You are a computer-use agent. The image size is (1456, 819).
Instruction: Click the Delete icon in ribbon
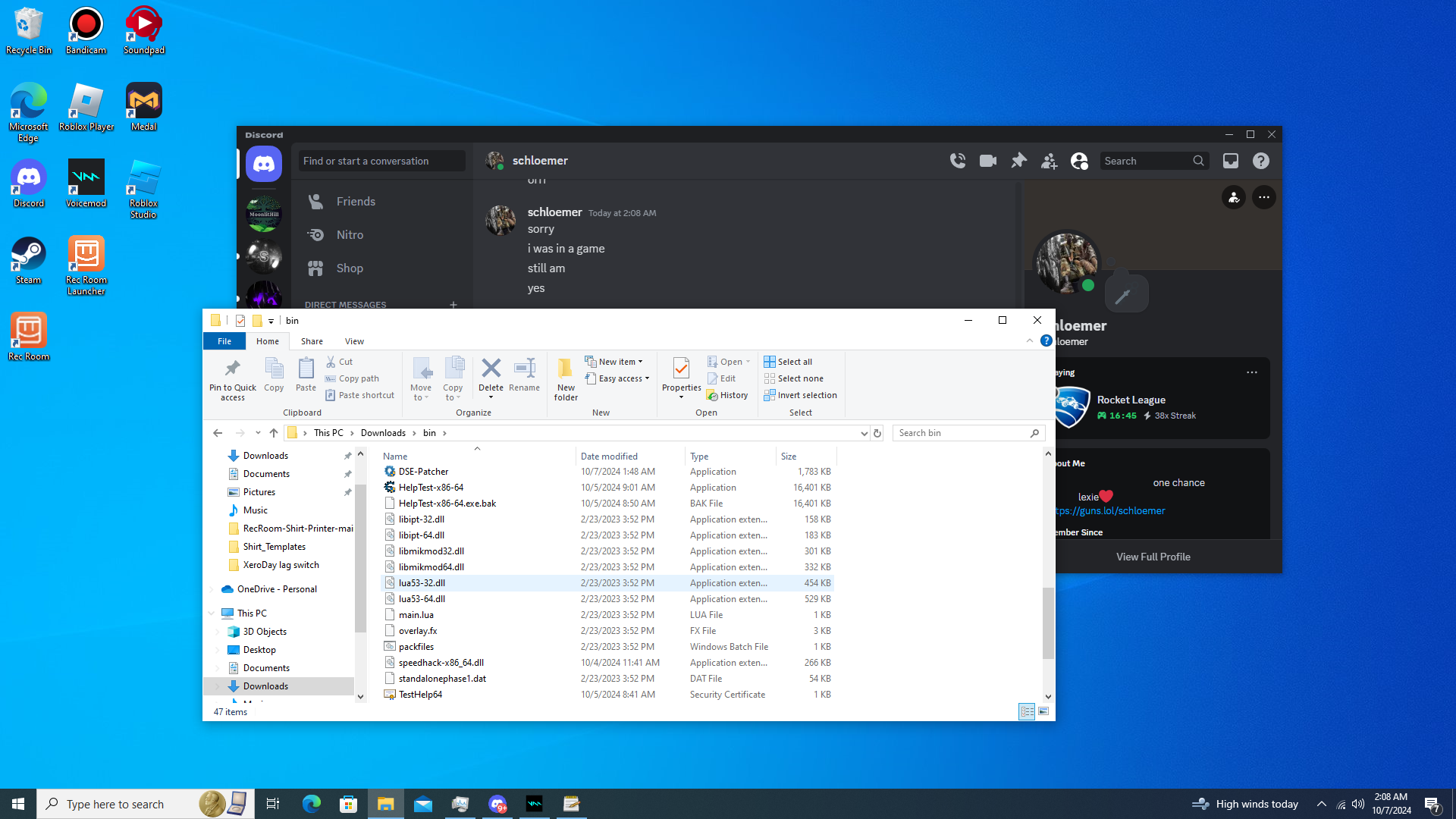(x=491, y=369)
